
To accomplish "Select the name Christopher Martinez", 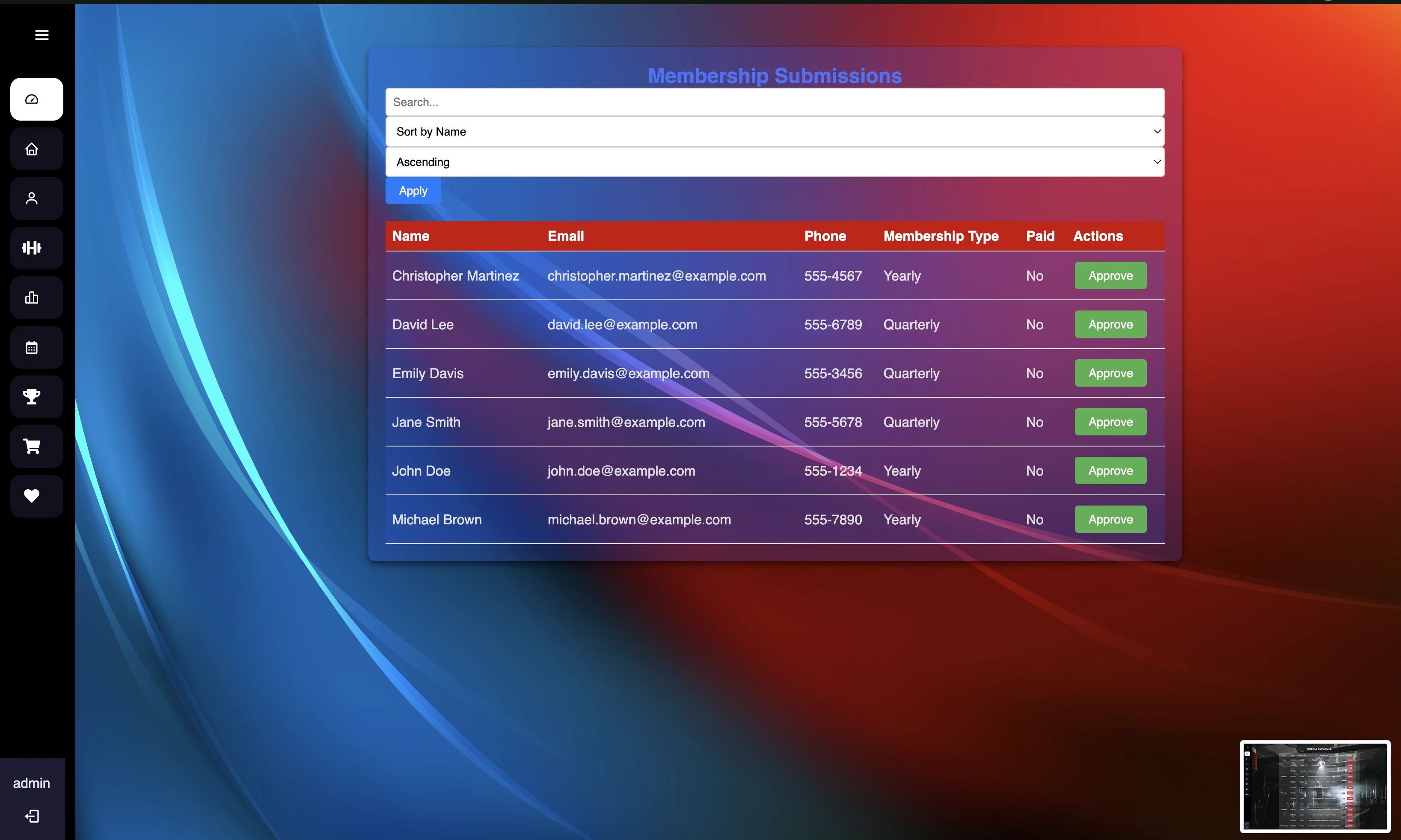I will [x=455, y=276].
